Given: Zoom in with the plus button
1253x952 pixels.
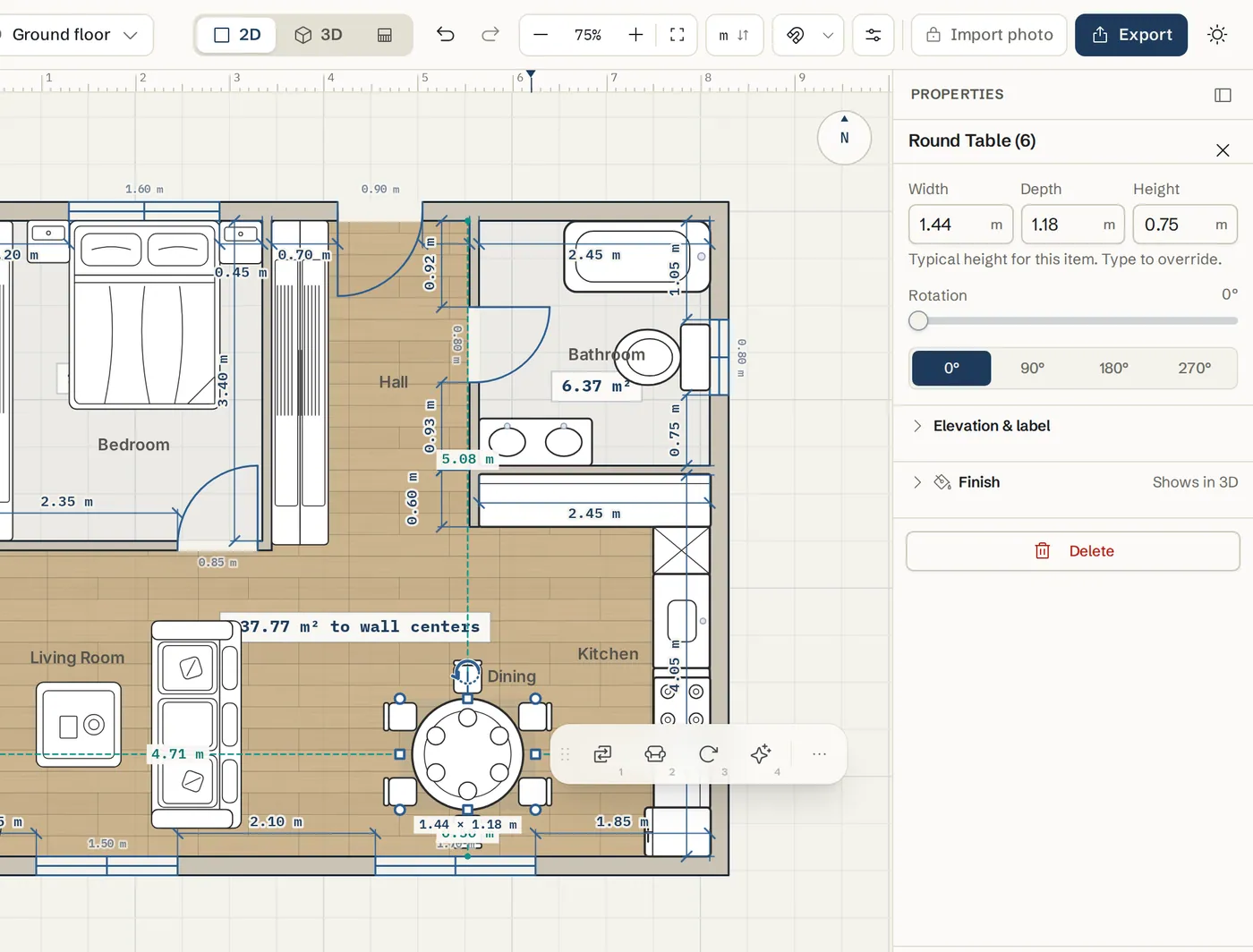Looking at the screenshot, I should pos(635,35).
